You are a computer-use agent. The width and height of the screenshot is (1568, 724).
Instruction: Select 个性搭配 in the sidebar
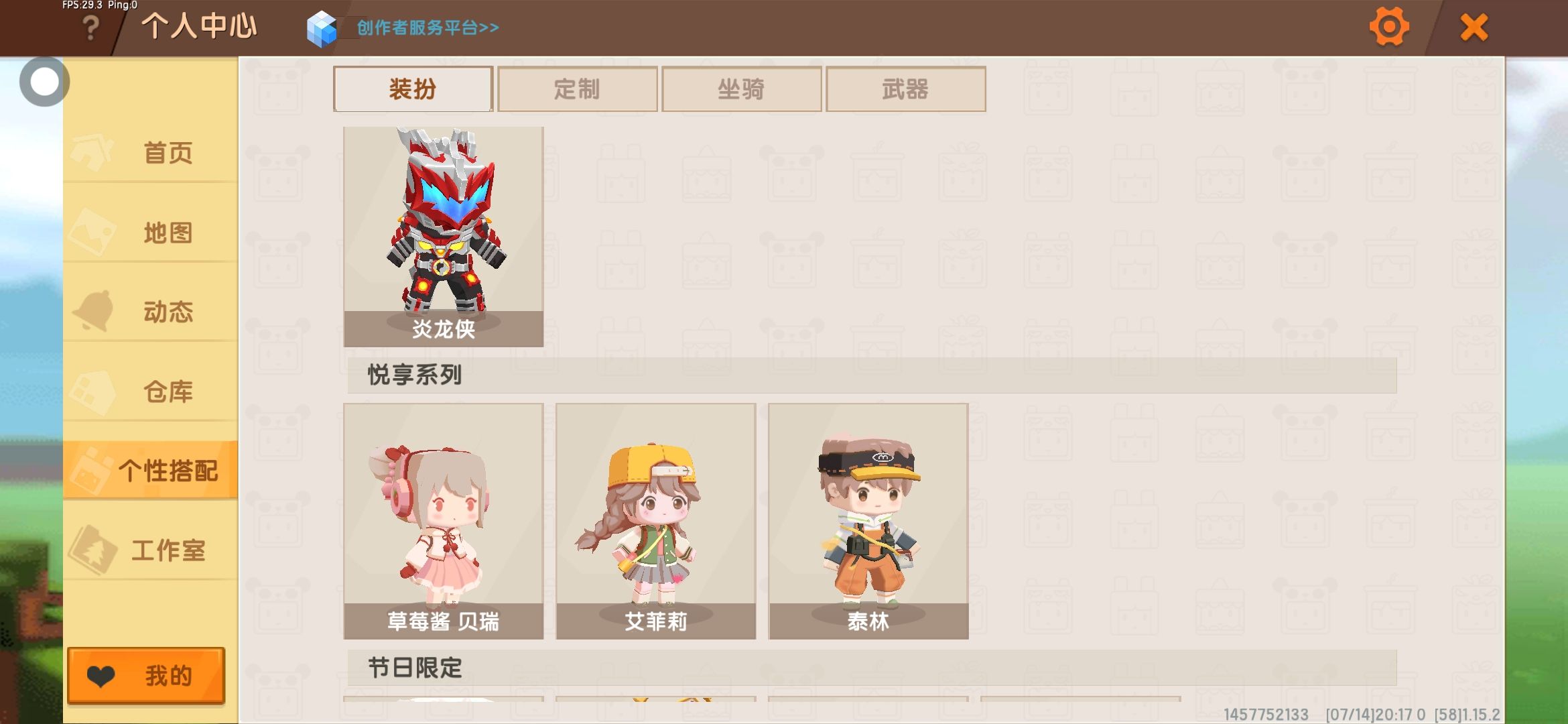pyautogui.click(x=151, y=471)
